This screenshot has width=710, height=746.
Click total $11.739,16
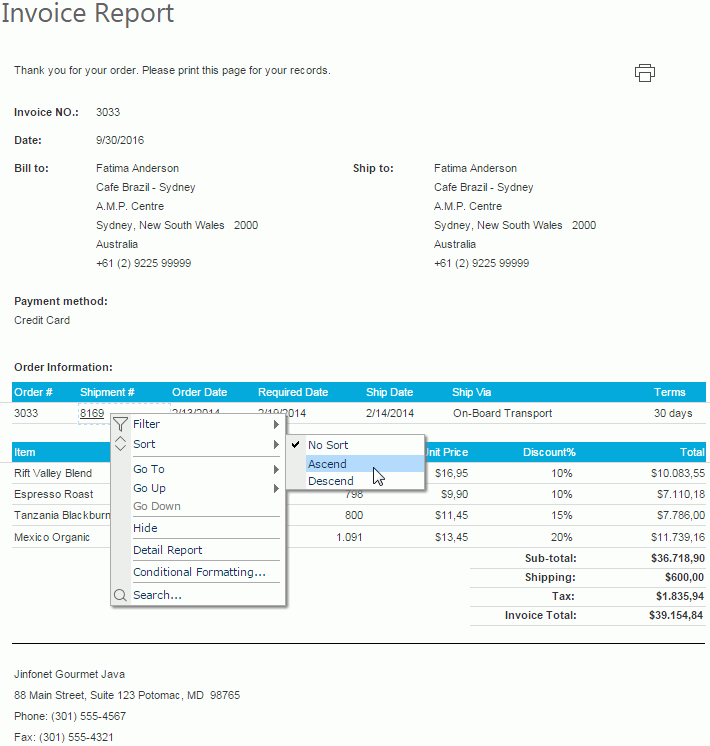(678, 537)
